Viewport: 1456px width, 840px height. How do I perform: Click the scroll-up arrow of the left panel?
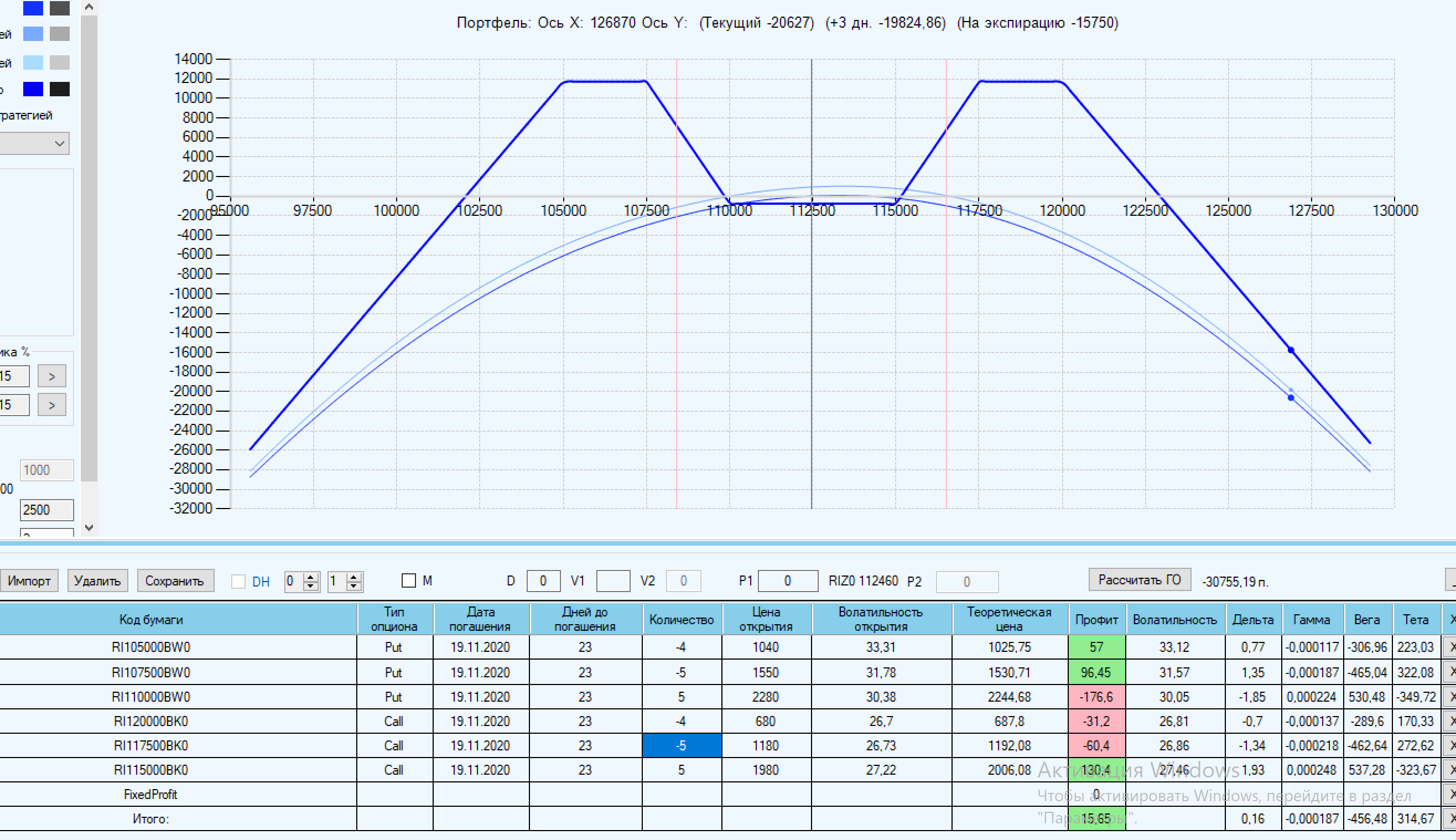pyautogui.click(x=89, y=7)
